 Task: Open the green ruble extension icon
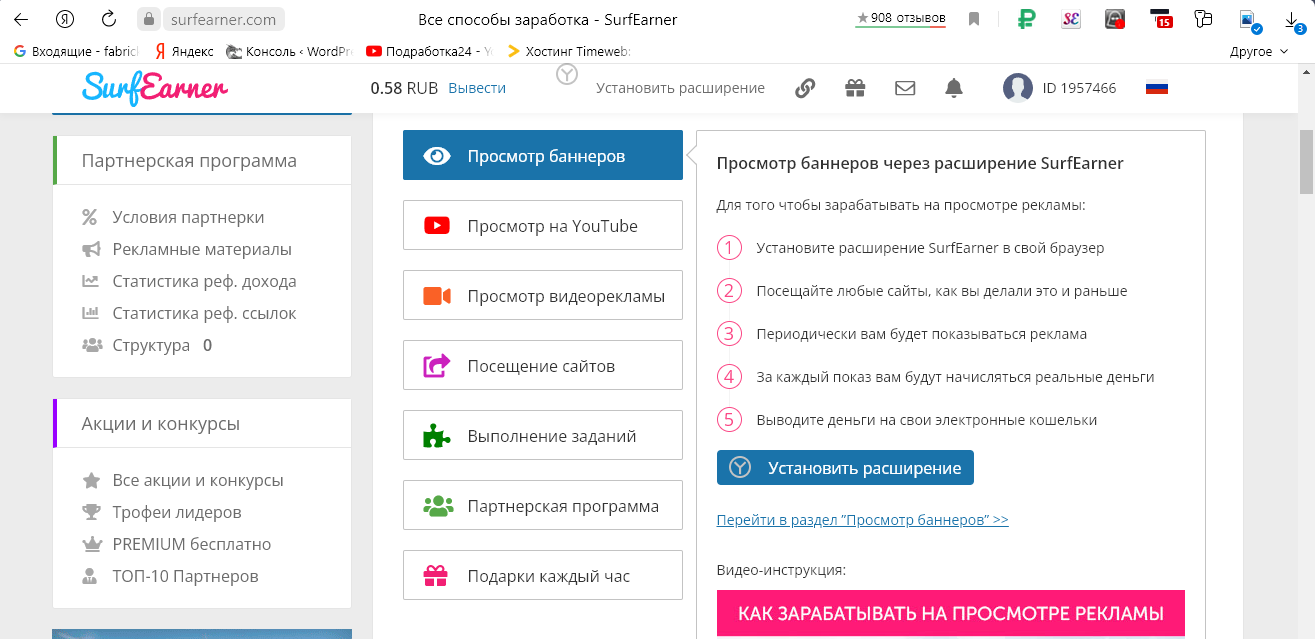pos(1026,19)
